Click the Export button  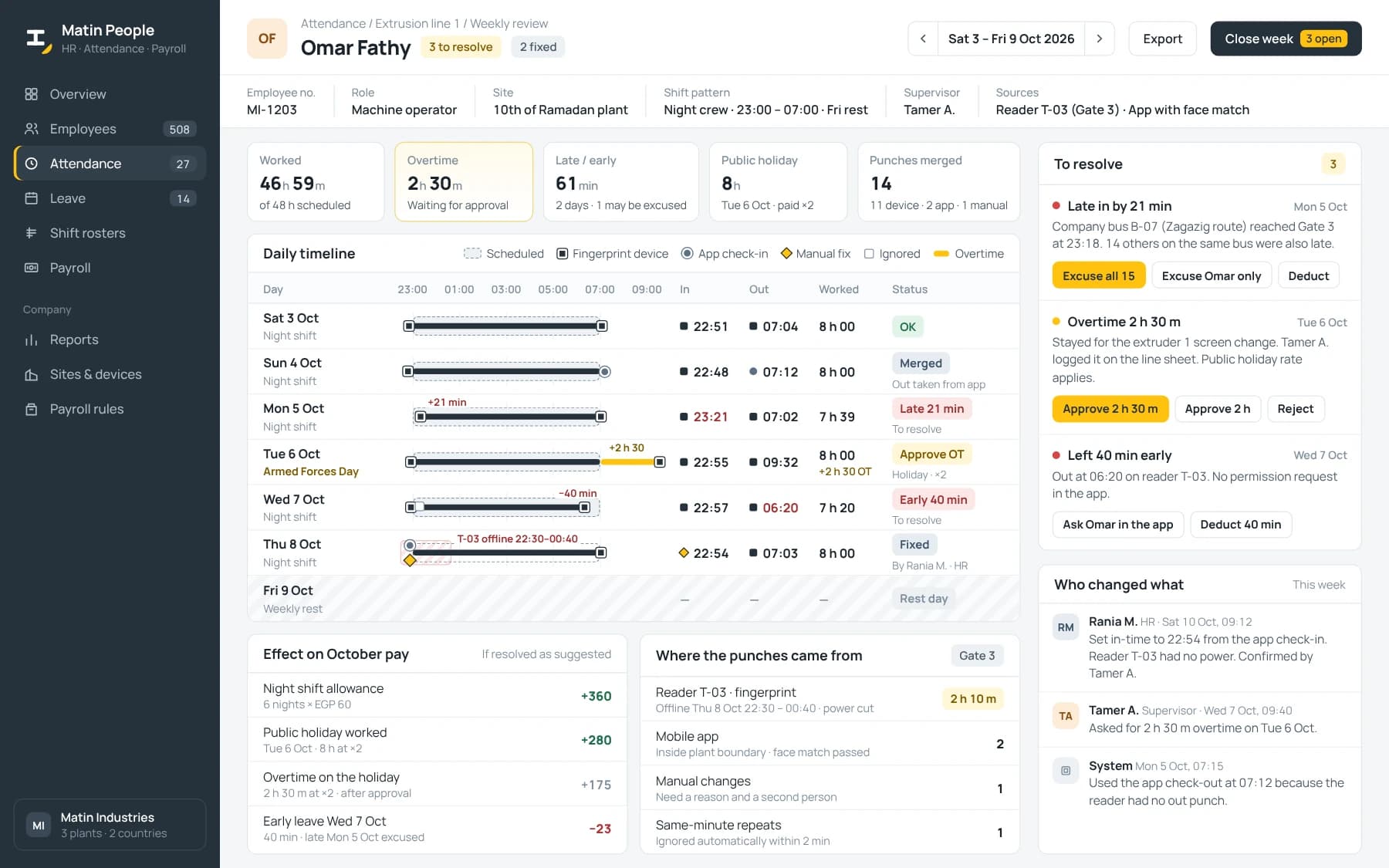pos(1162,39)
